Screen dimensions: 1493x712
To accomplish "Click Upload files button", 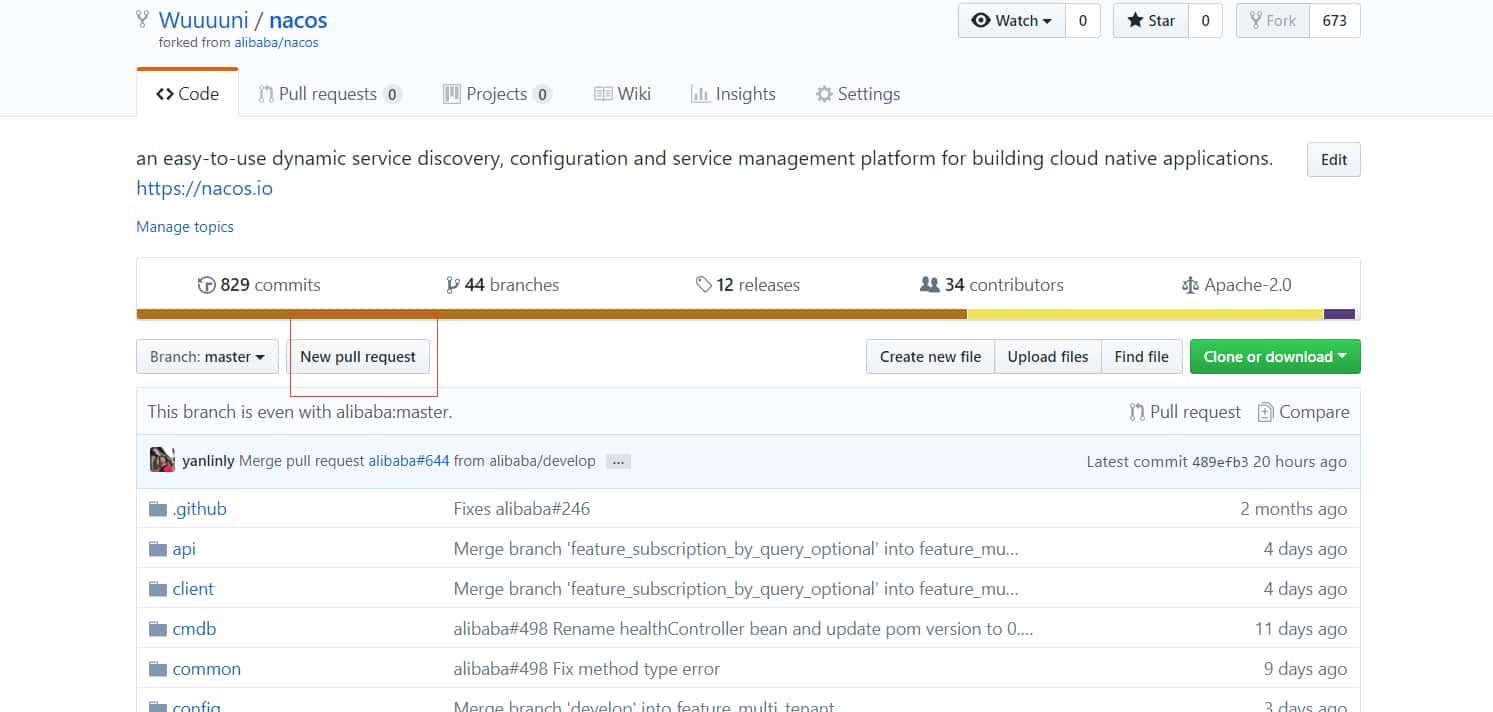I will click(1048, 357).
